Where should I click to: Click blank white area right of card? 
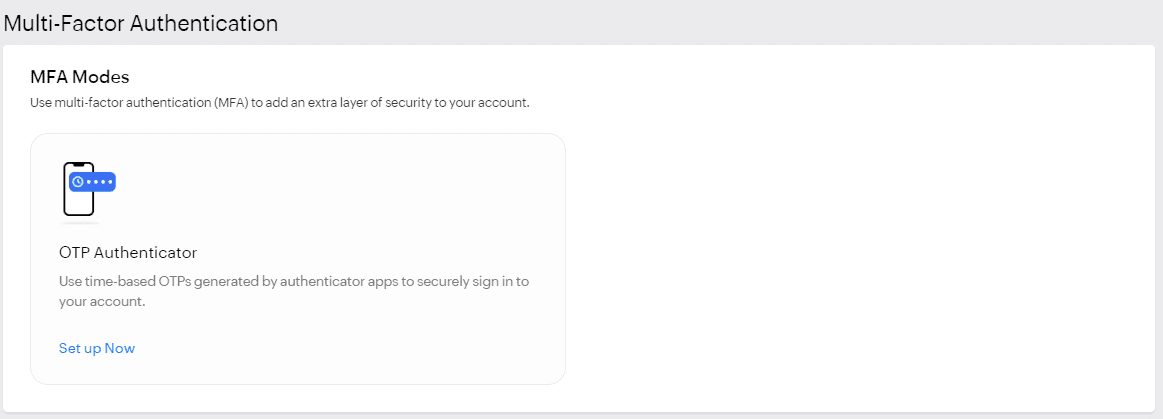coord(850,250)
